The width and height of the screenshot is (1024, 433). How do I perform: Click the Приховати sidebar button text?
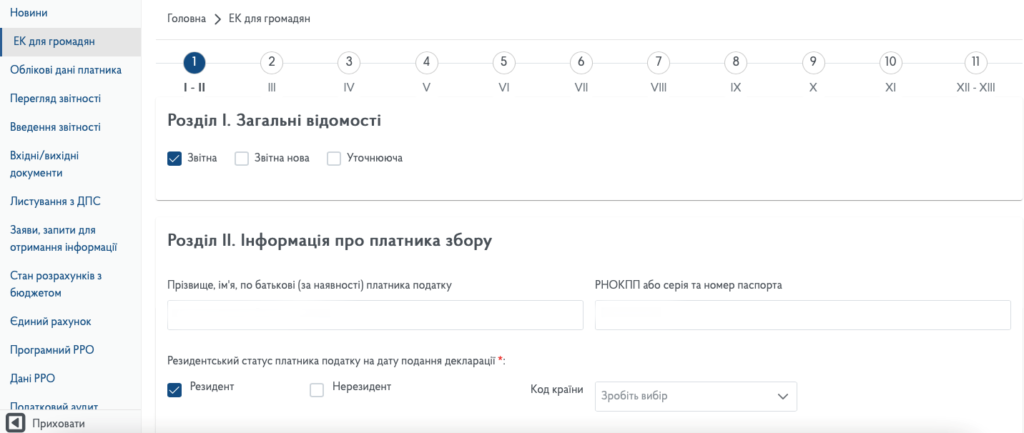59,424
